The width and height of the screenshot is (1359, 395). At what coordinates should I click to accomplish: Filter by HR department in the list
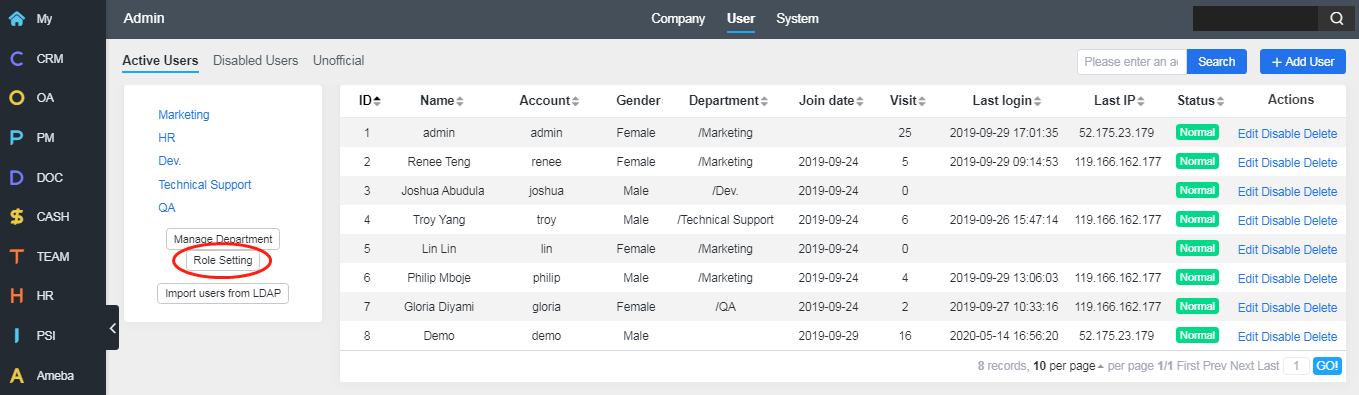(167, 138)
